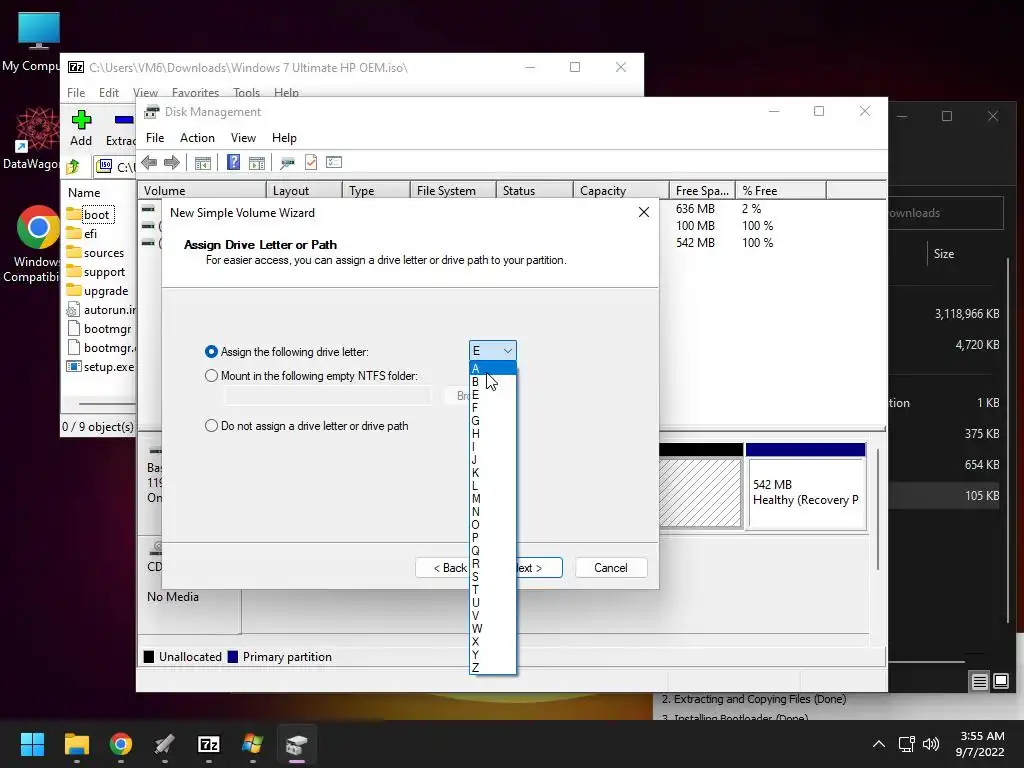
Task: Click the pen tool taskbar icon
Action: [165, 744]
